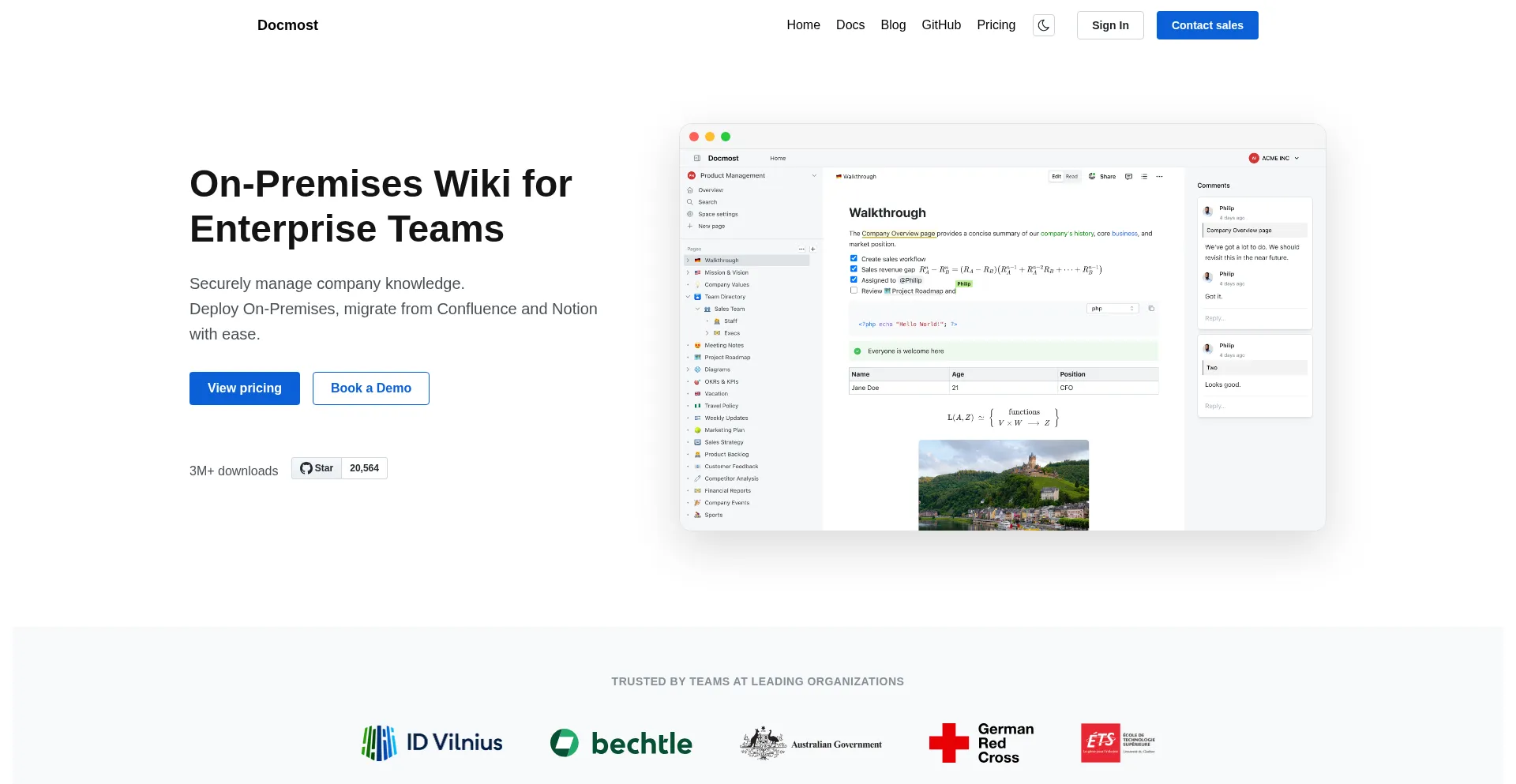The image size is (1516, 784).
Task: Collapse sidebar via icon beside app Docmost title
Action: 697,158
